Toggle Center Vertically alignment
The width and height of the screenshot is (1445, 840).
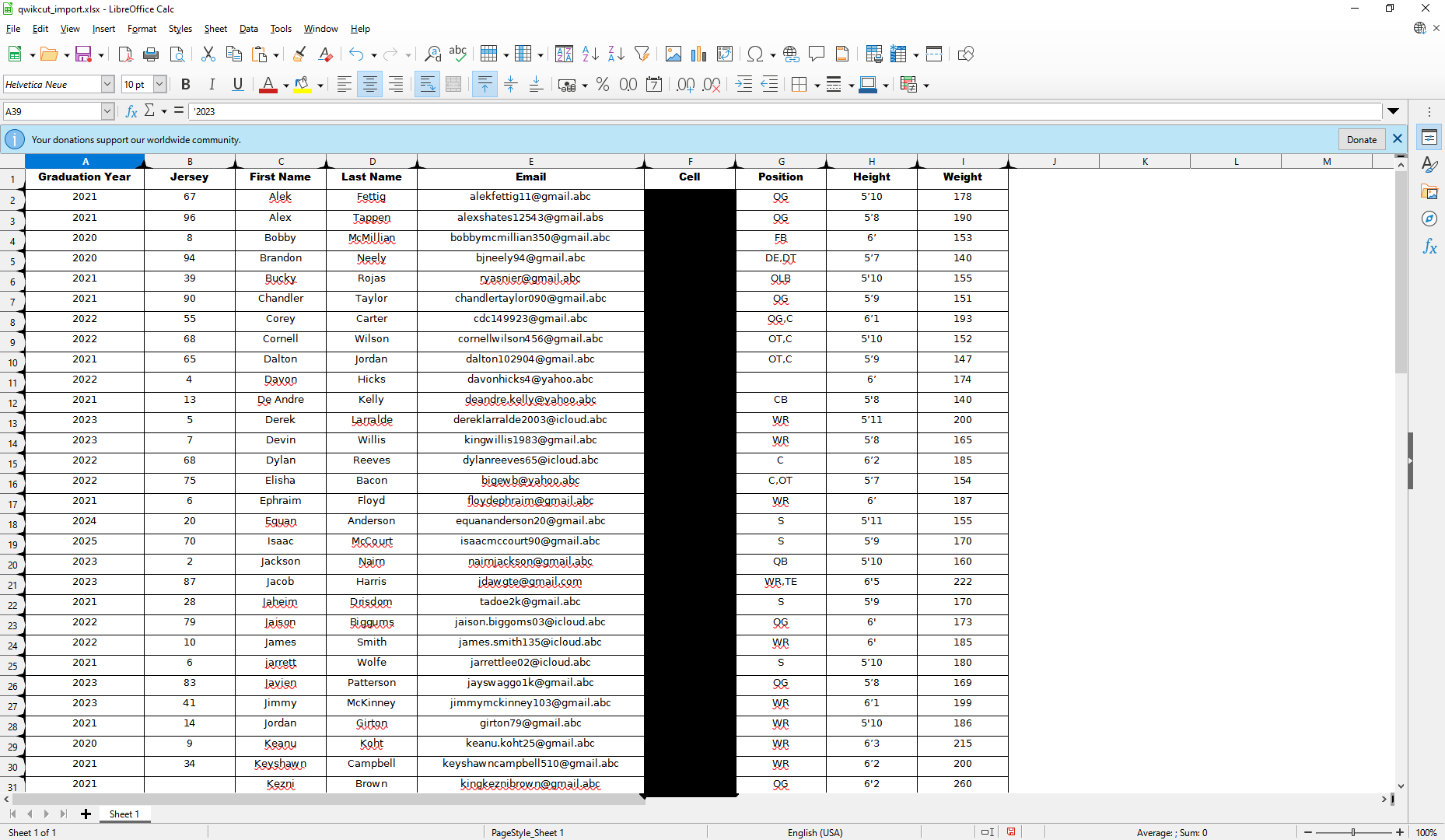pyautogui.click(x=510, y=85)
